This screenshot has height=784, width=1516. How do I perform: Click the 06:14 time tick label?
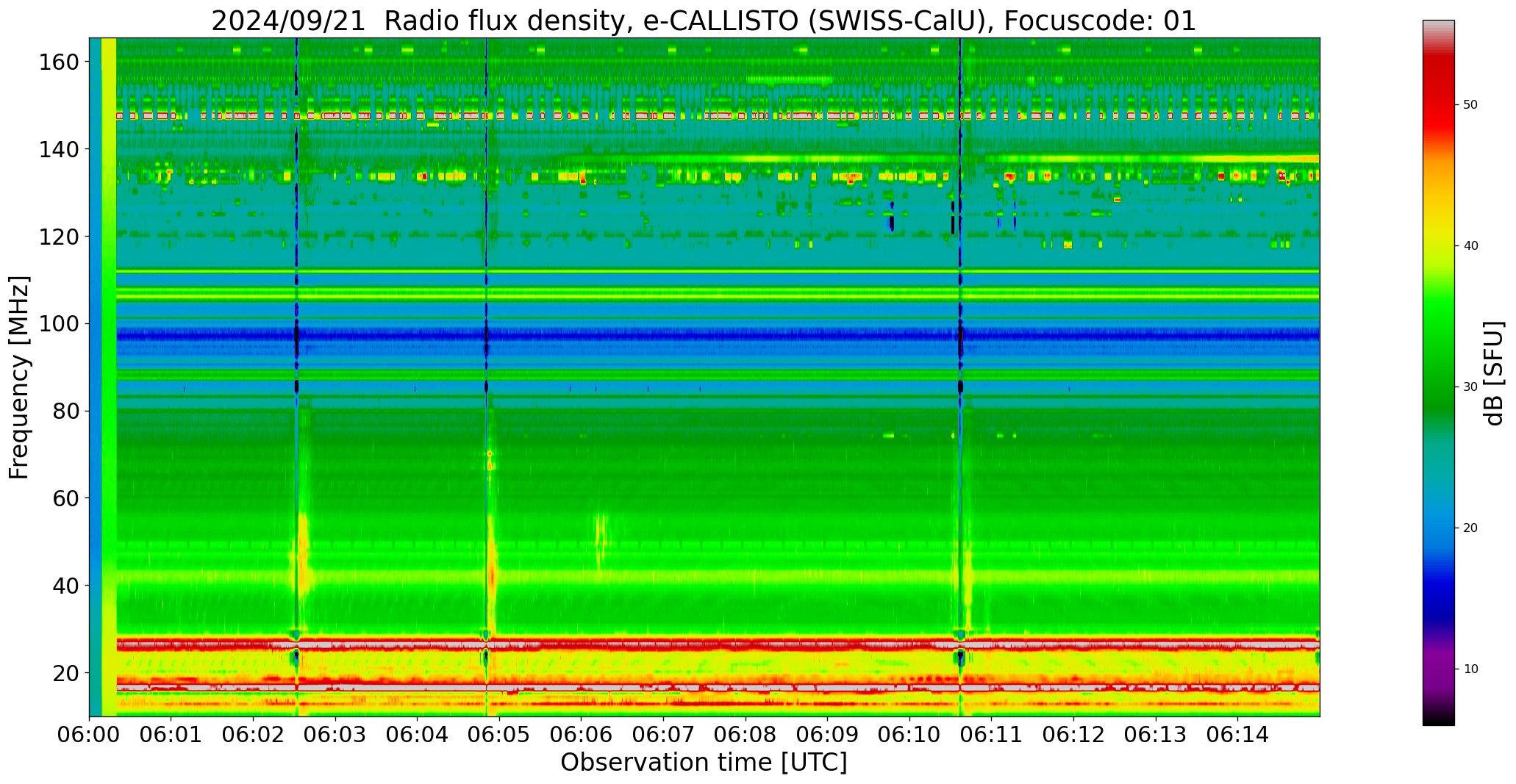pos(1237,734)
